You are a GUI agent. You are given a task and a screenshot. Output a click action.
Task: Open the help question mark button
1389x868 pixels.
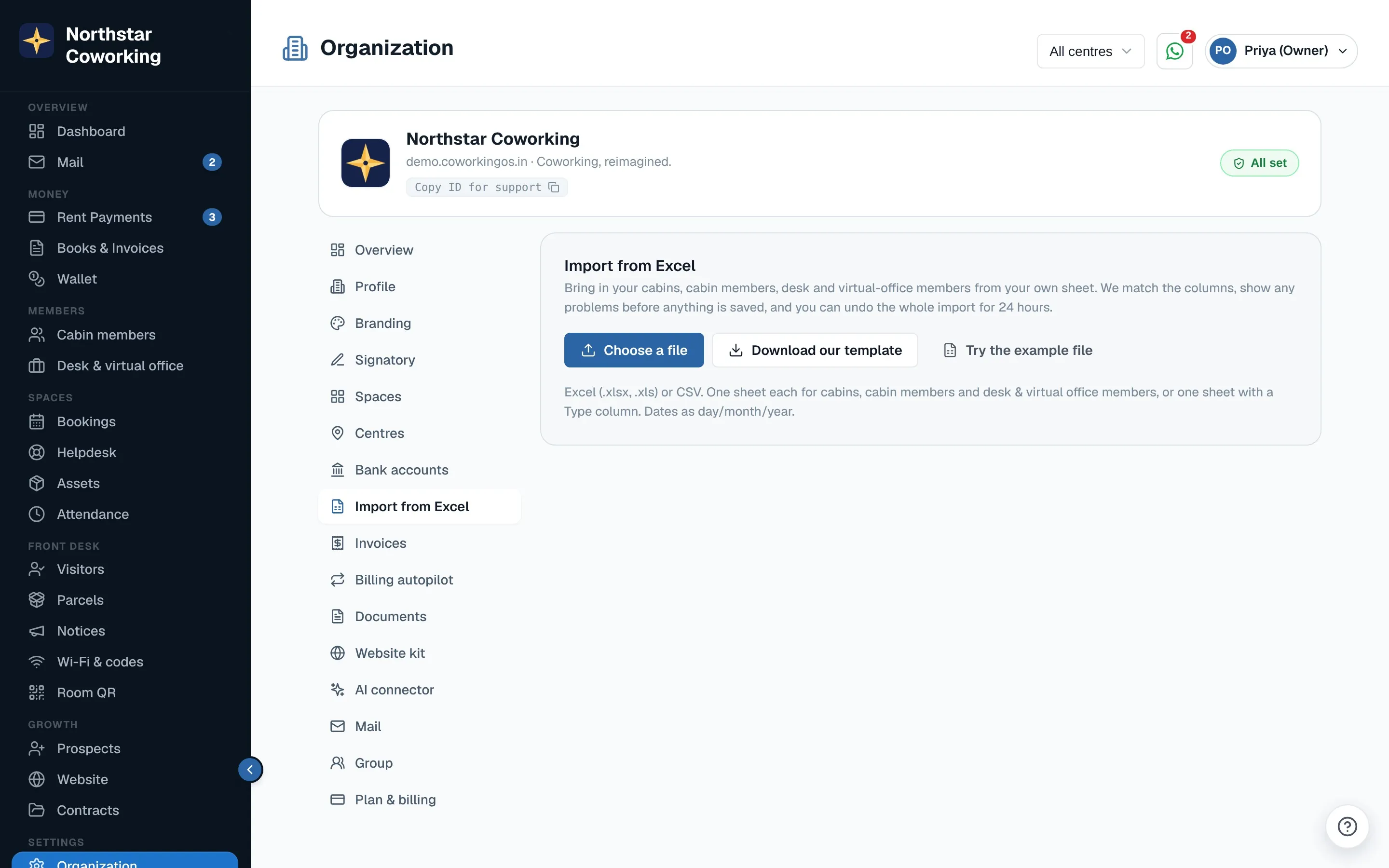pyautogui.click(x=1347, y=827)
